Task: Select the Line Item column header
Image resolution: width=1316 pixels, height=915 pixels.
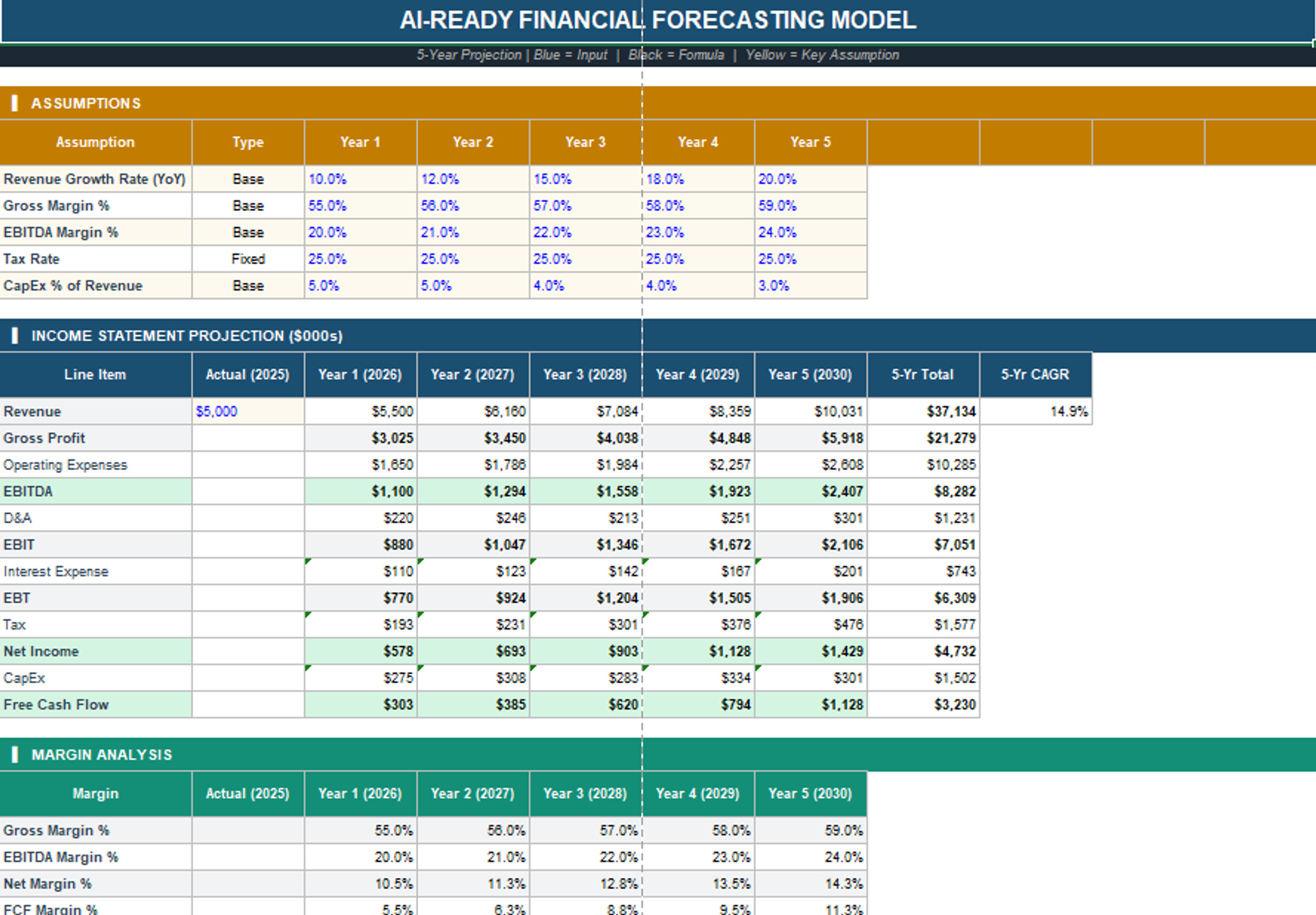Action: (95, 374)
